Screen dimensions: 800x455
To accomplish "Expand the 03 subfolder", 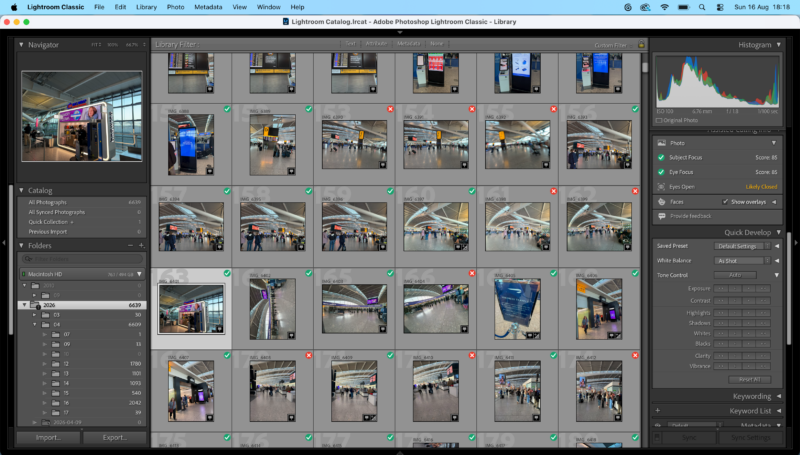I will 35,315.
